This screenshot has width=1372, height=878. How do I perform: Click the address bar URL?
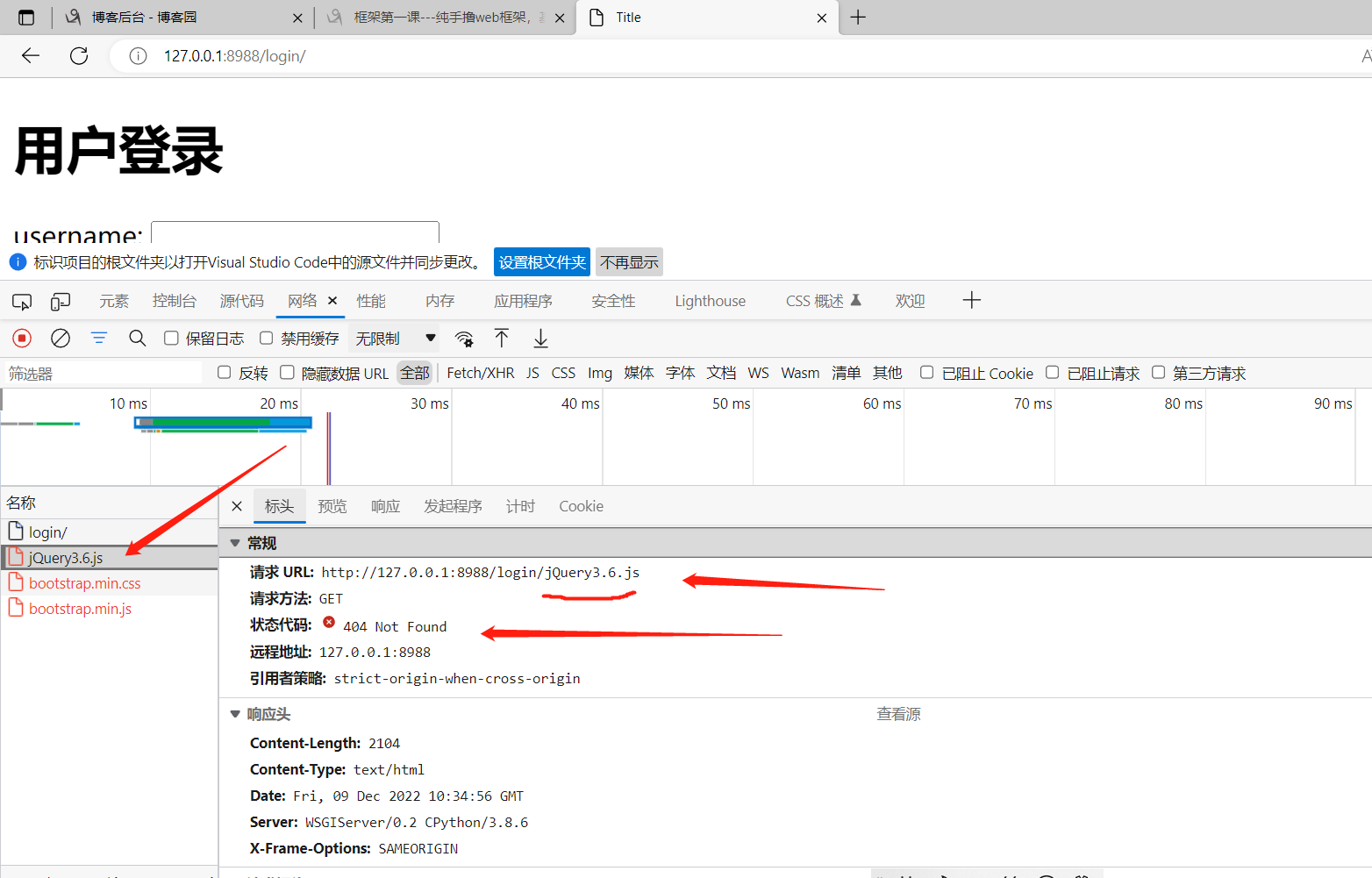234,56
